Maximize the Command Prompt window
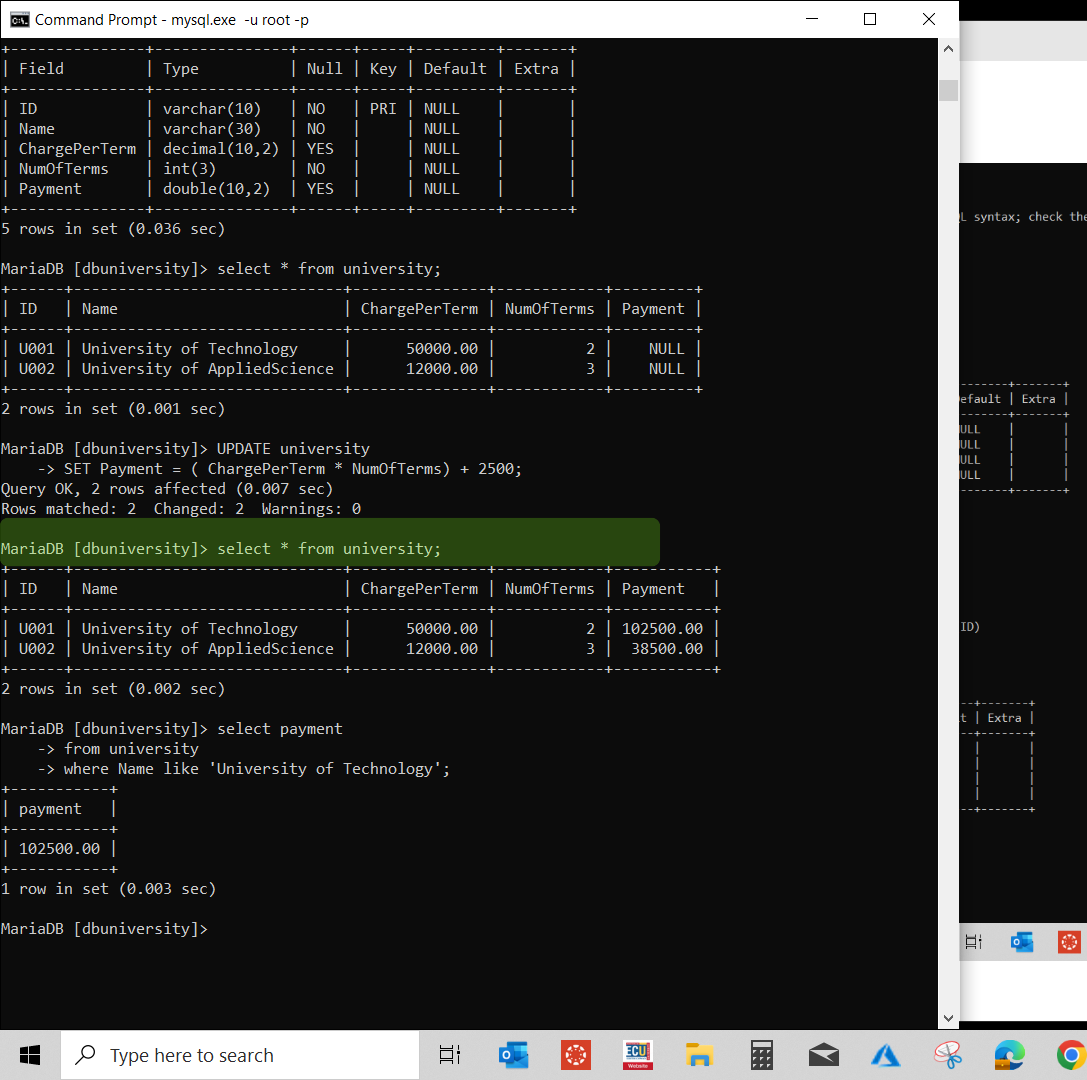 pyautogui.click(x=869, y=19)
